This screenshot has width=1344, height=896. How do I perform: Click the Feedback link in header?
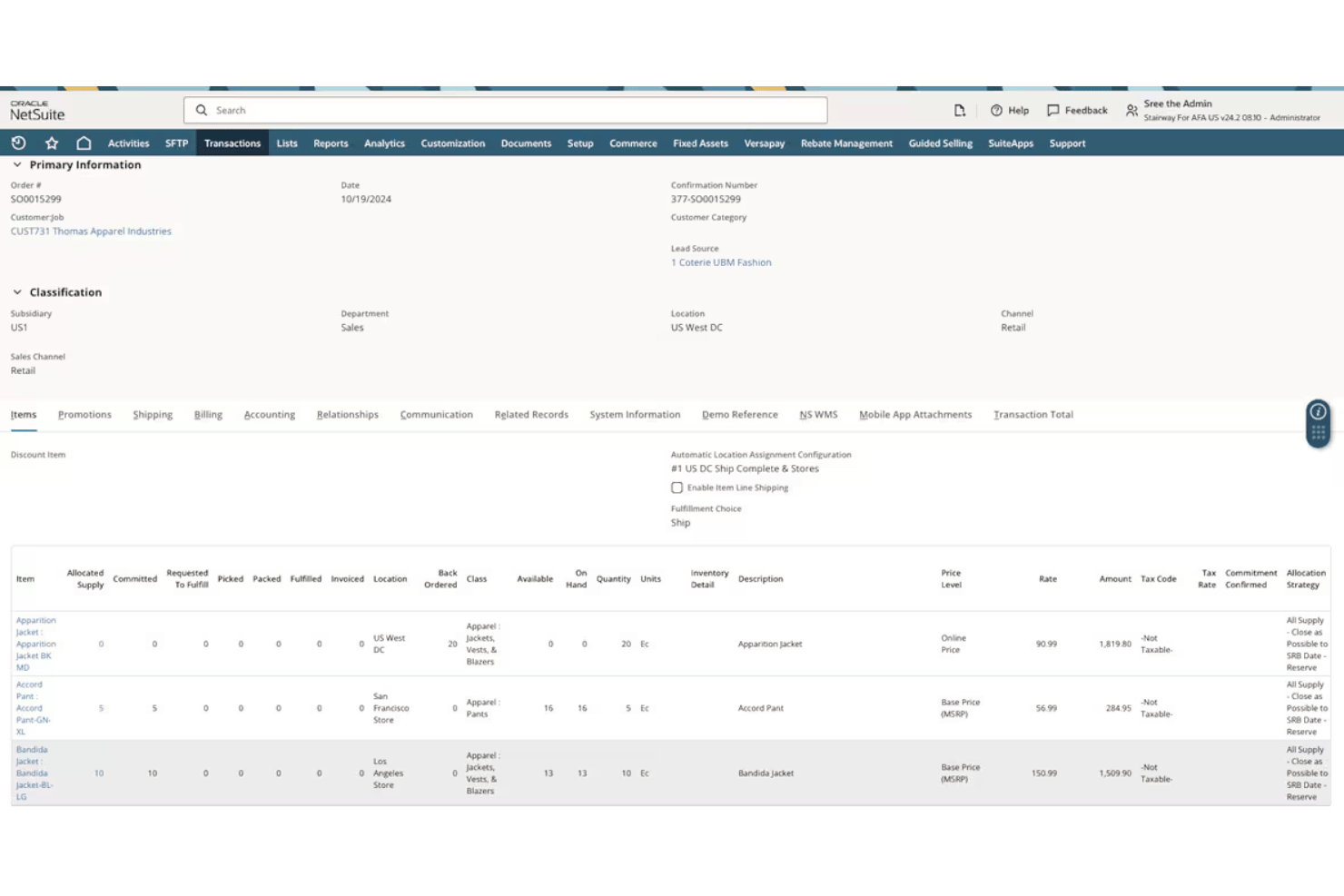pyautogui.click(x=1086, y=110)
